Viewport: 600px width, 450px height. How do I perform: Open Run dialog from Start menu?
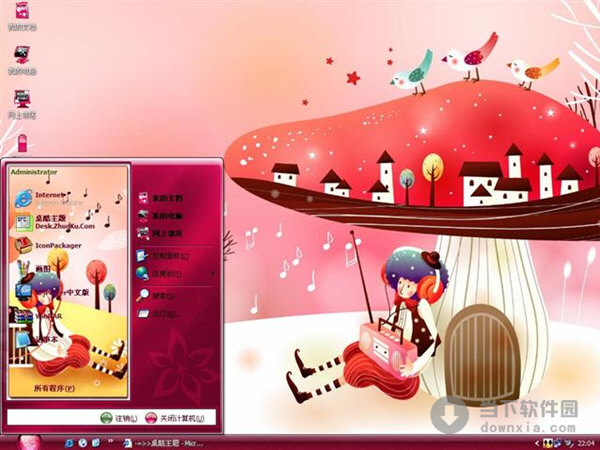click(158, 314)
